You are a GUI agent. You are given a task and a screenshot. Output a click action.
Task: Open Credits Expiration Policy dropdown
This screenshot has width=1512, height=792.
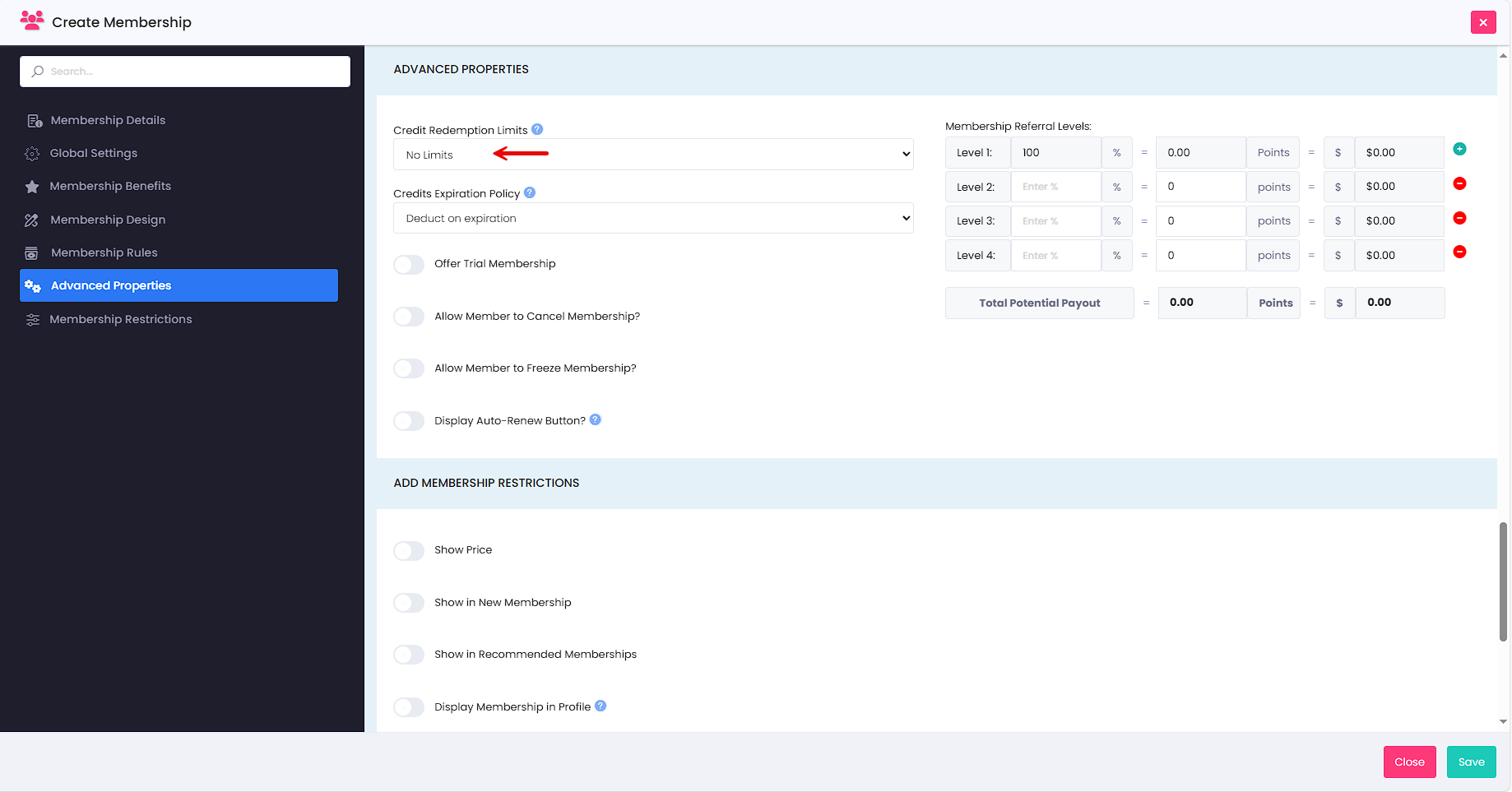coord(653,218)
